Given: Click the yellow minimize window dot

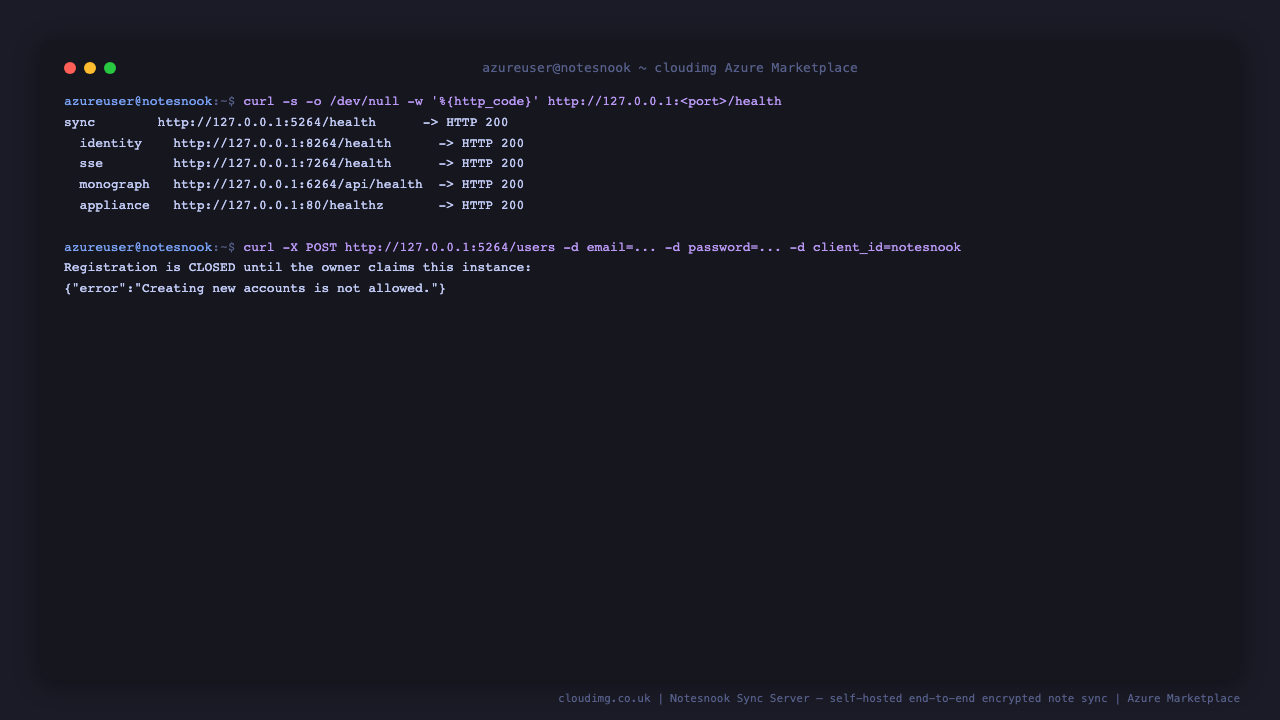Looking at the screenshot, I should 90,68.
